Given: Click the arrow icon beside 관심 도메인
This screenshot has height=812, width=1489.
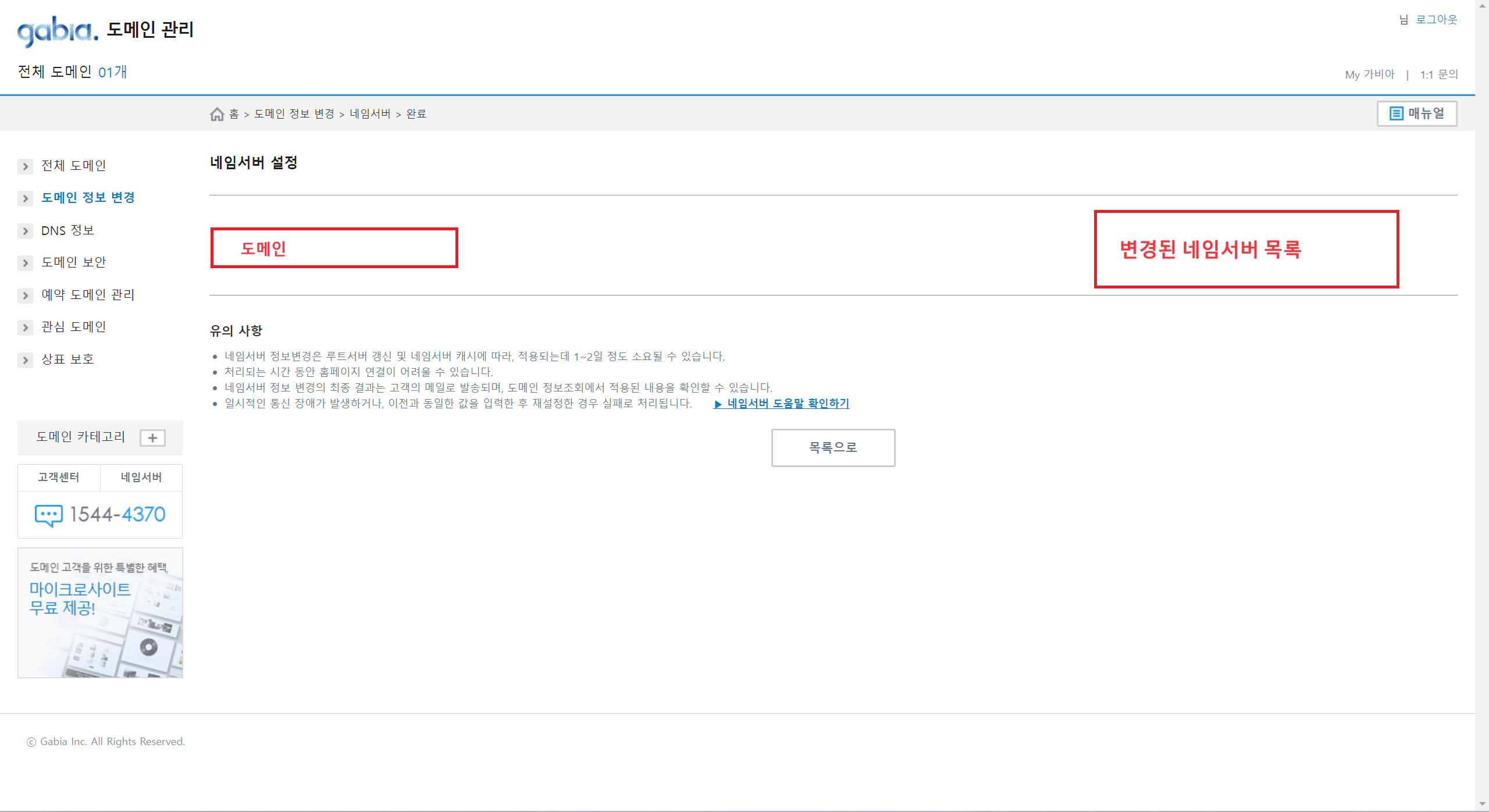Looking at the screenshot, I should (25, 327).
